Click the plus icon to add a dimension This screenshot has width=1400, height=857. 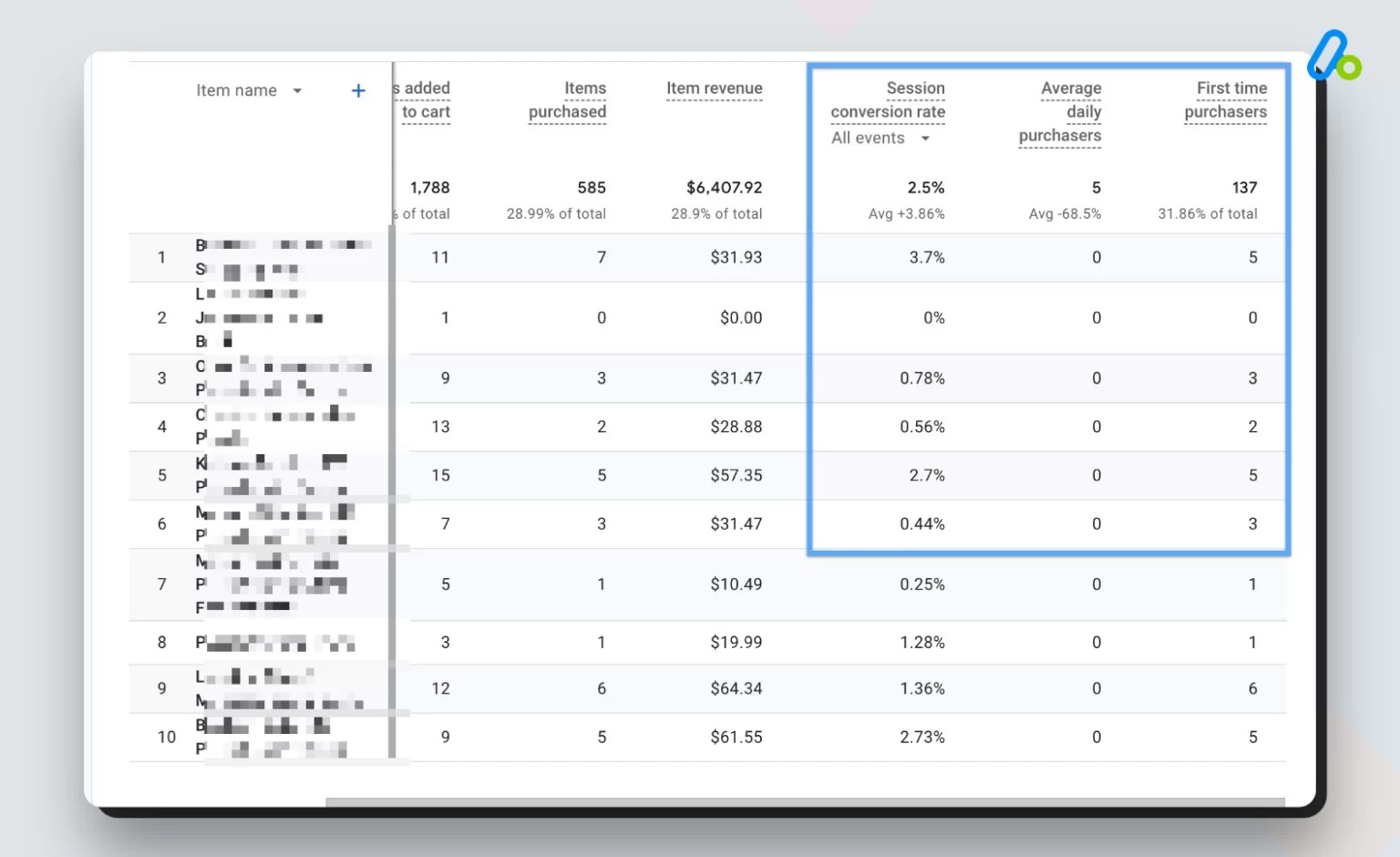(x=358, y=90)
